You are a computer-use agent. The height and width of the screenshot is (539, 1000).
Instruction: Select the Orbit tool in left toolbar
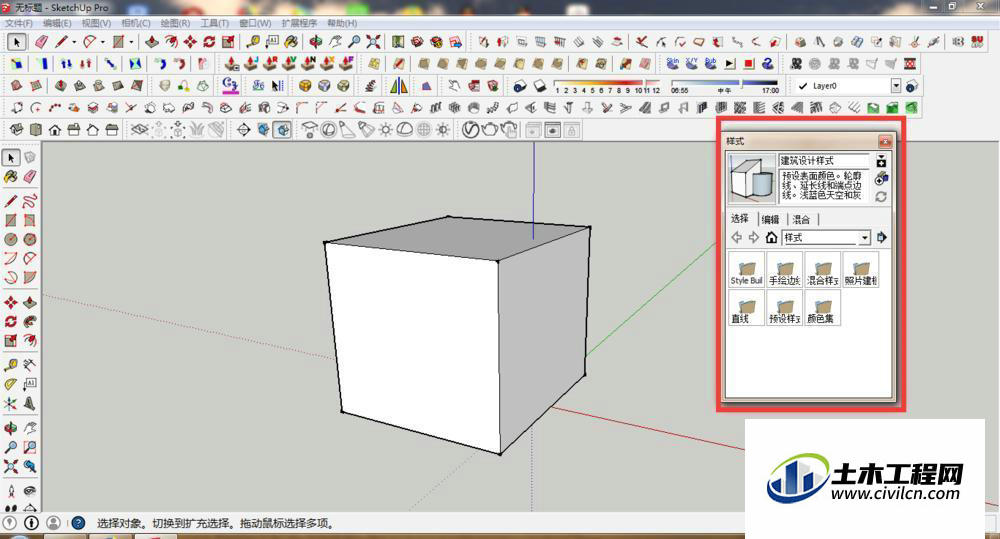[x=11, y=428]
